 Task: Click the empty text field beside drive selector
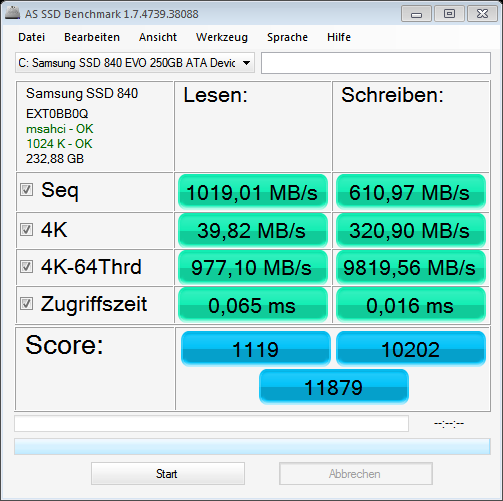click(x=376, y=63)
